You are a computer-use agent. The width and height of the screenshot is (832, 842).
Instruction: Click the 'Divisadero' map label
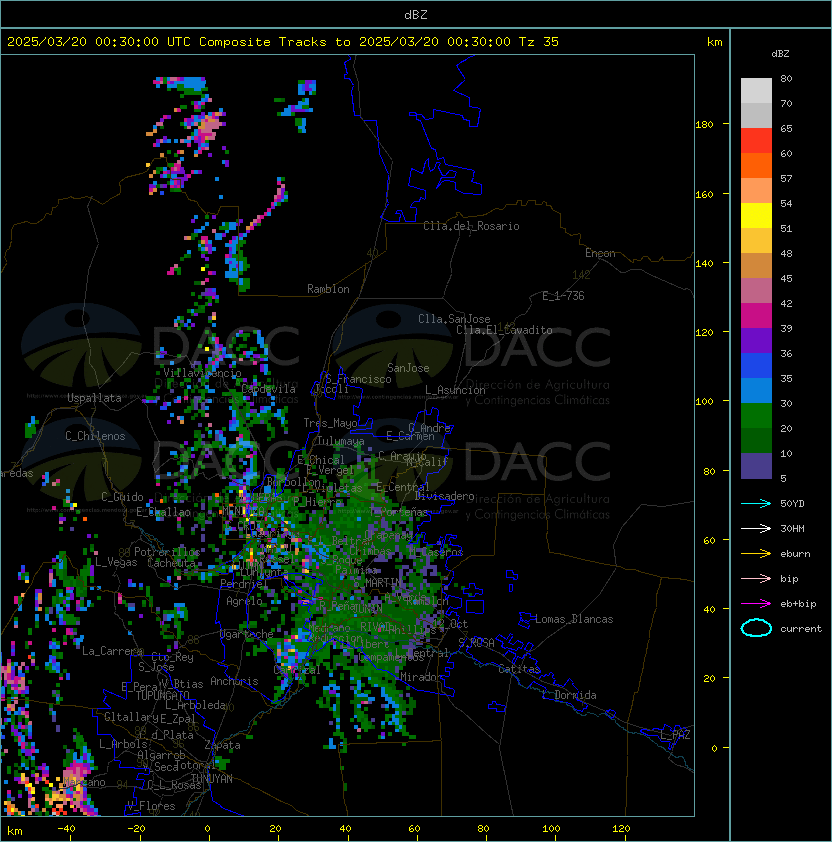444,496
